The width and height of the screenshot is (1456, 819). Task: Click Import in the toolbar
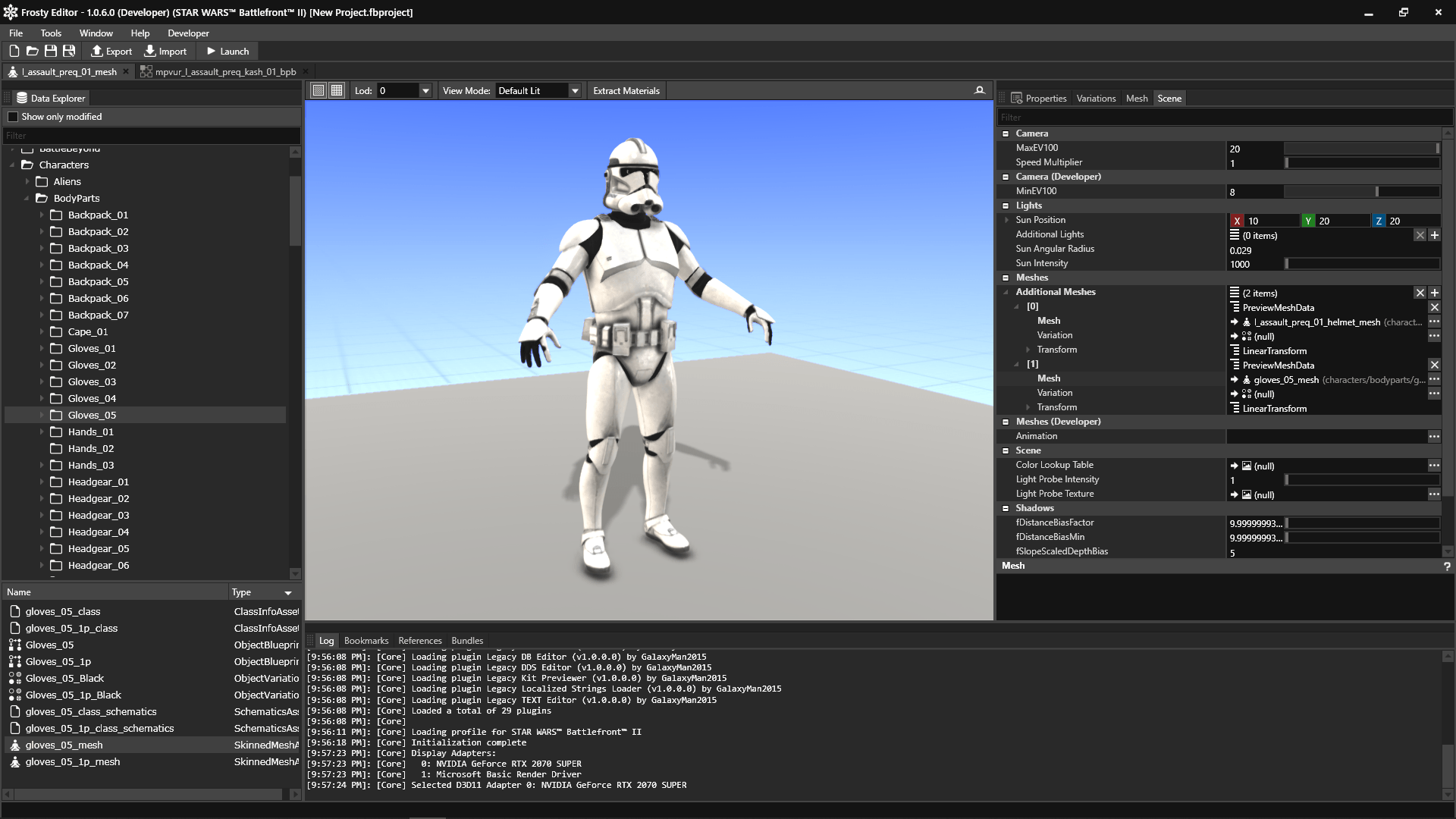(165, 51)
